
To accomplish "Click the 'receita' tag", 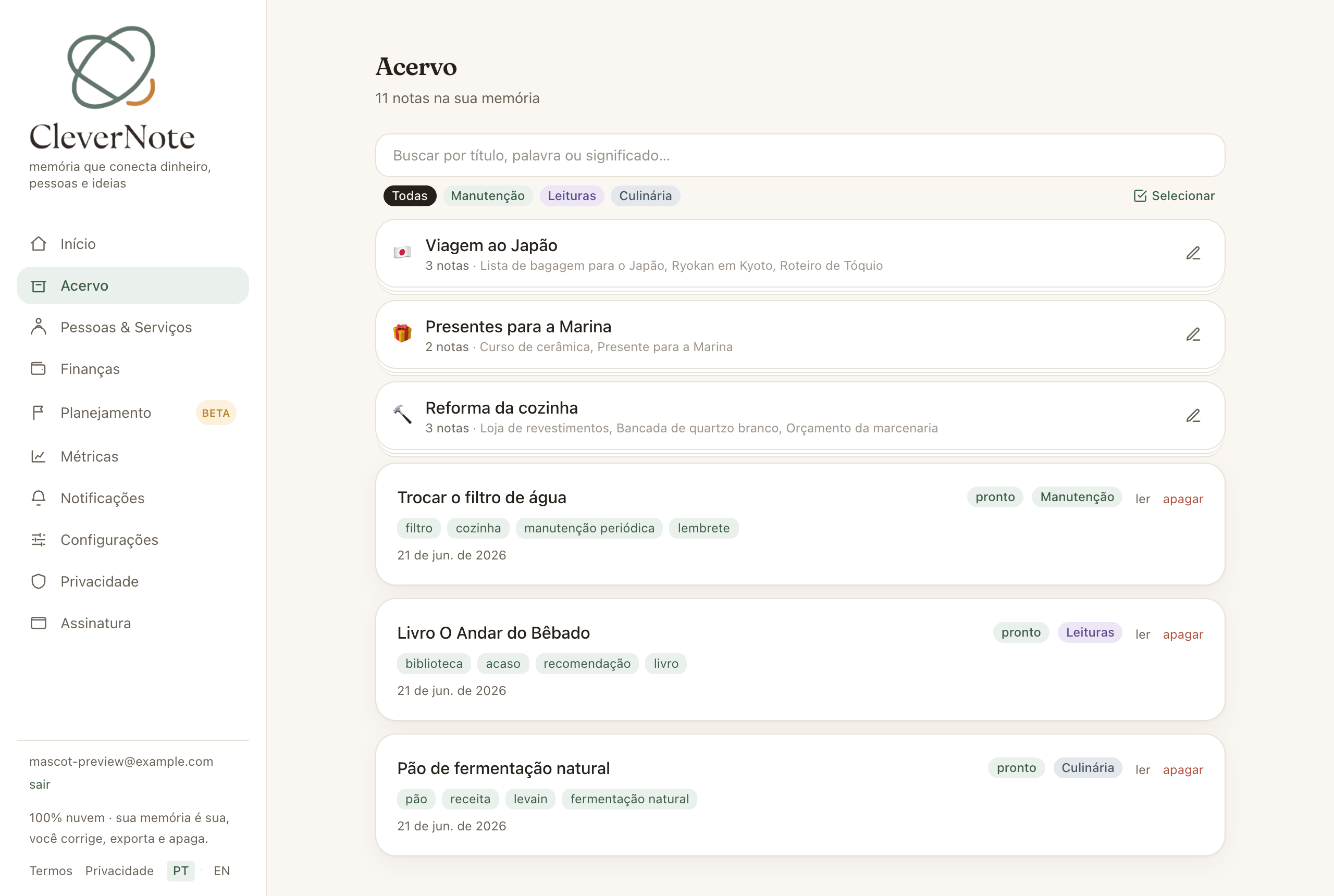I will click(x=470, y=800).
